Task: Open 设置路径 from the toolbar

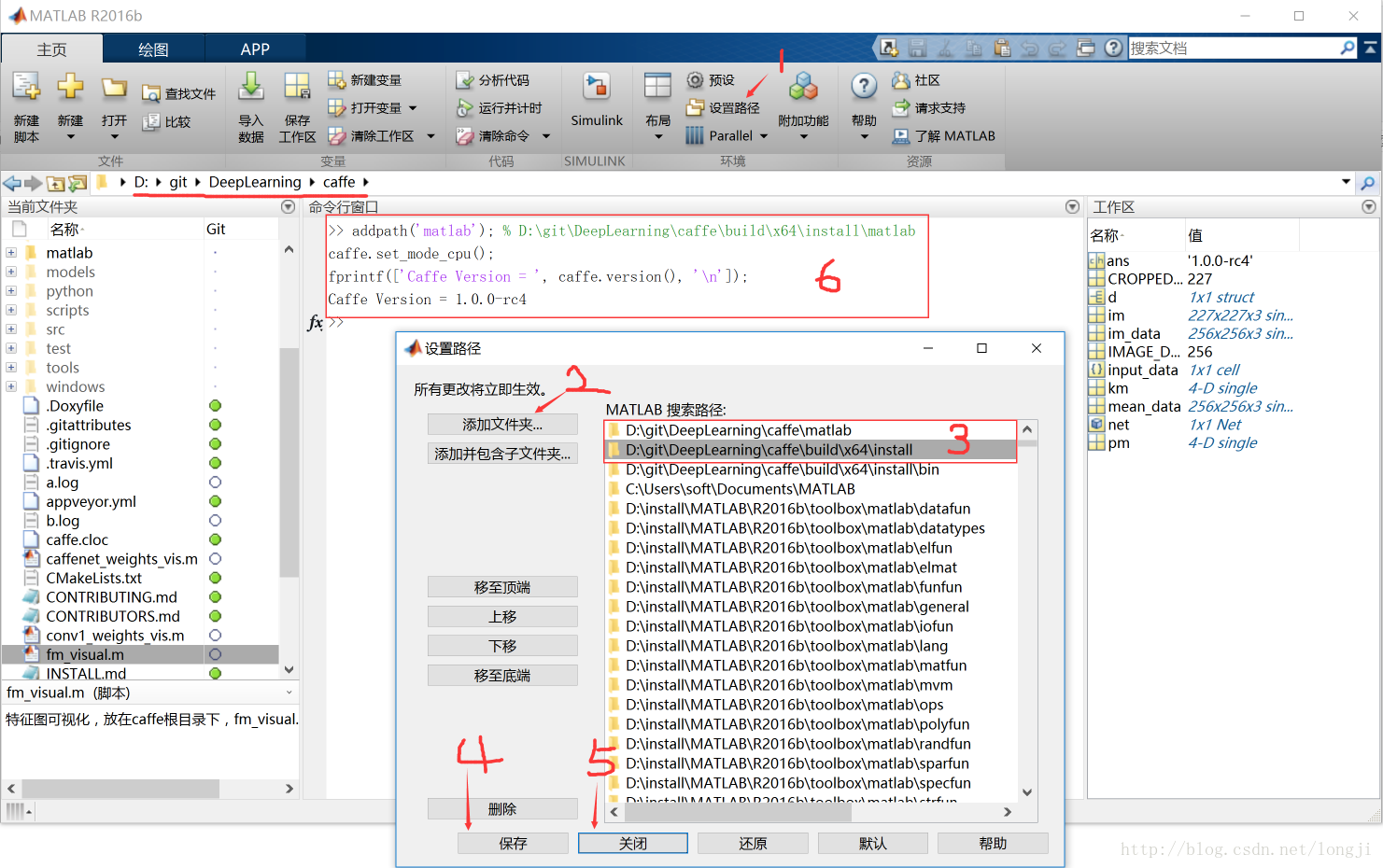Action: (724, 108)
